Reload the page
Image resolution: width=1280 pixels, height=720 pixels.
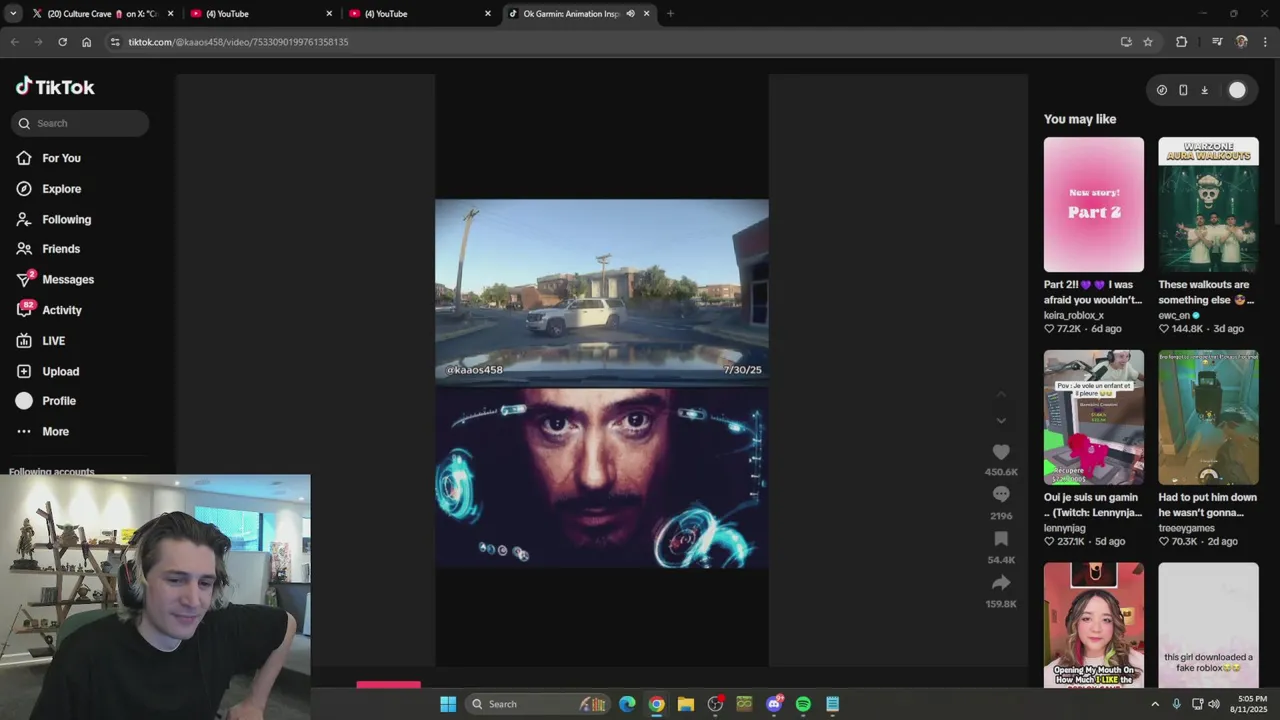(x=62, y=42)
